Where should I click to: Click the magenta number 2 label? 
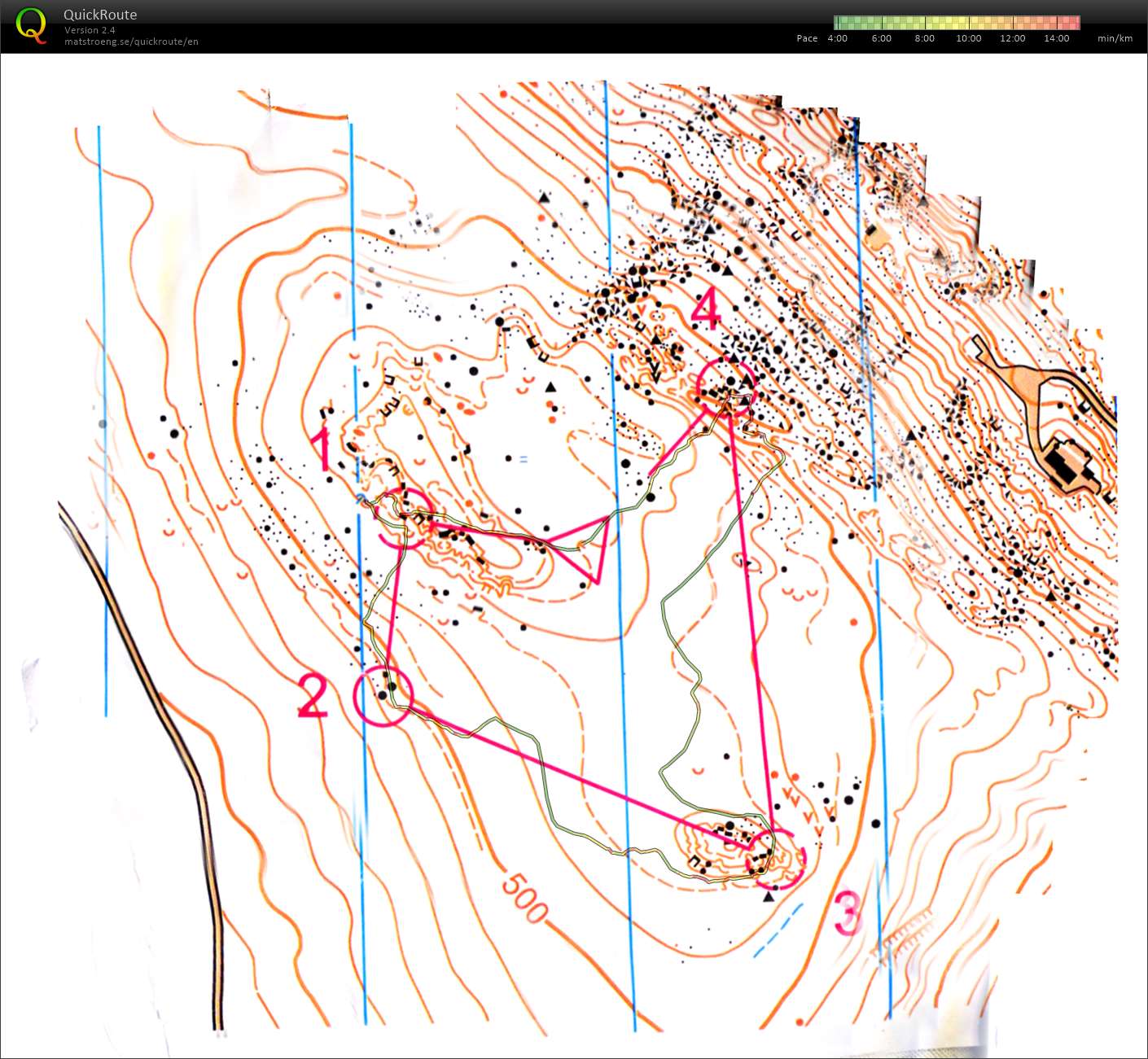point(313,696)
